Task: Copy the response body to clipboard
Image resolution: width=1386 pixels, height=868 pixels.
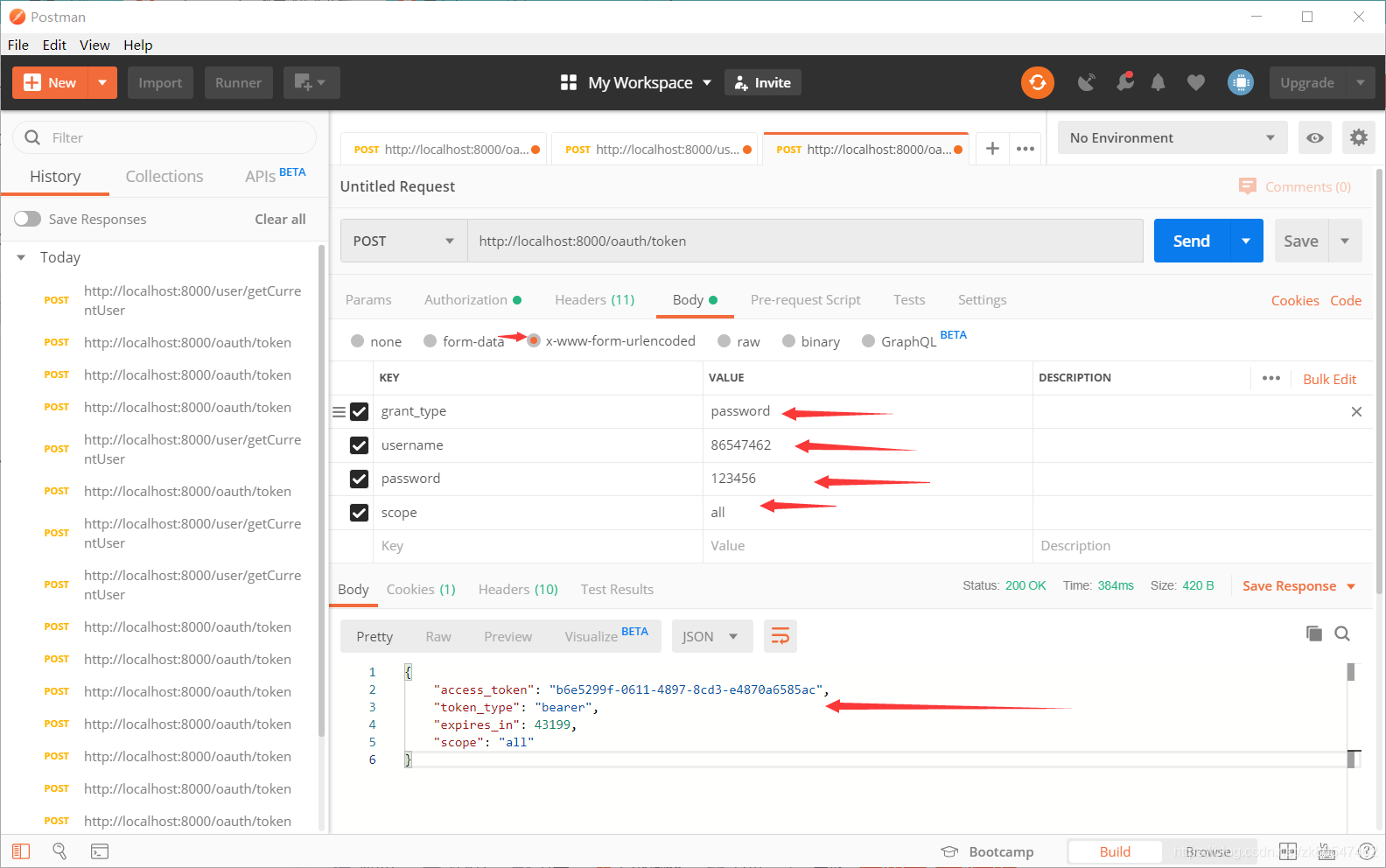Action: pos(1313,633)
